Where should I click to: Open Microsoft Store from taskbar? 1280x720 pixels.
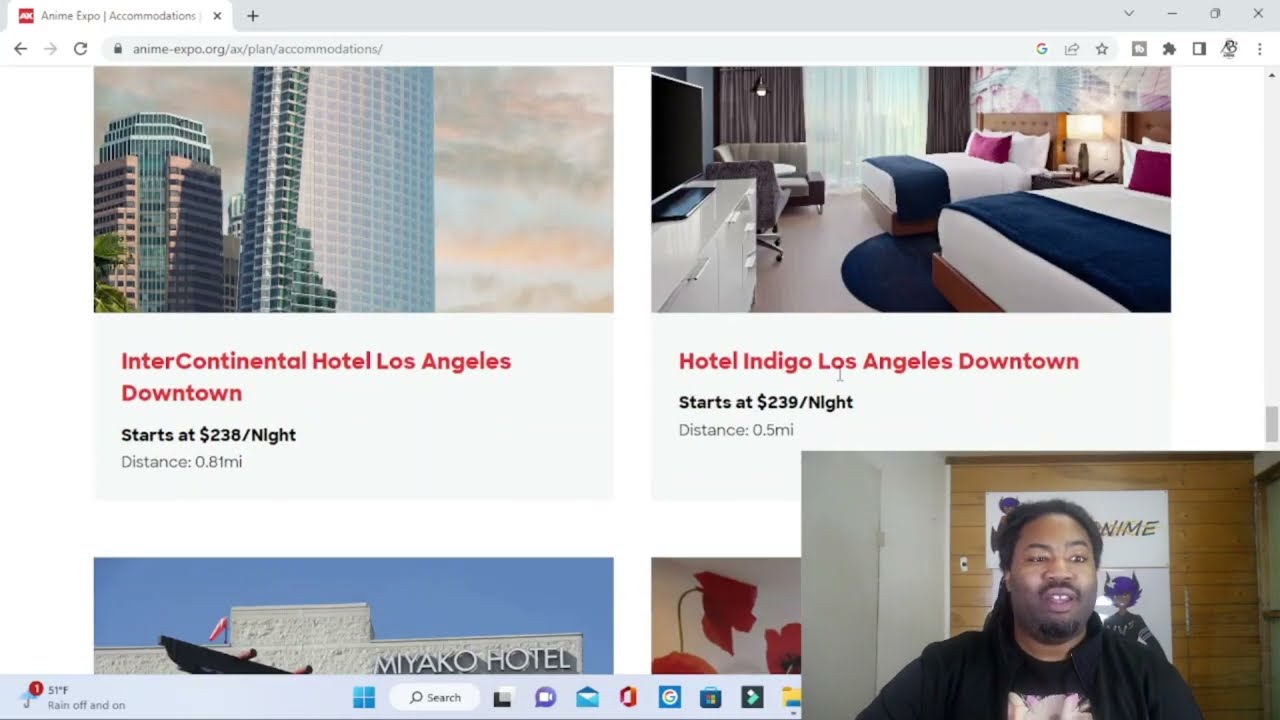[710, 697]
